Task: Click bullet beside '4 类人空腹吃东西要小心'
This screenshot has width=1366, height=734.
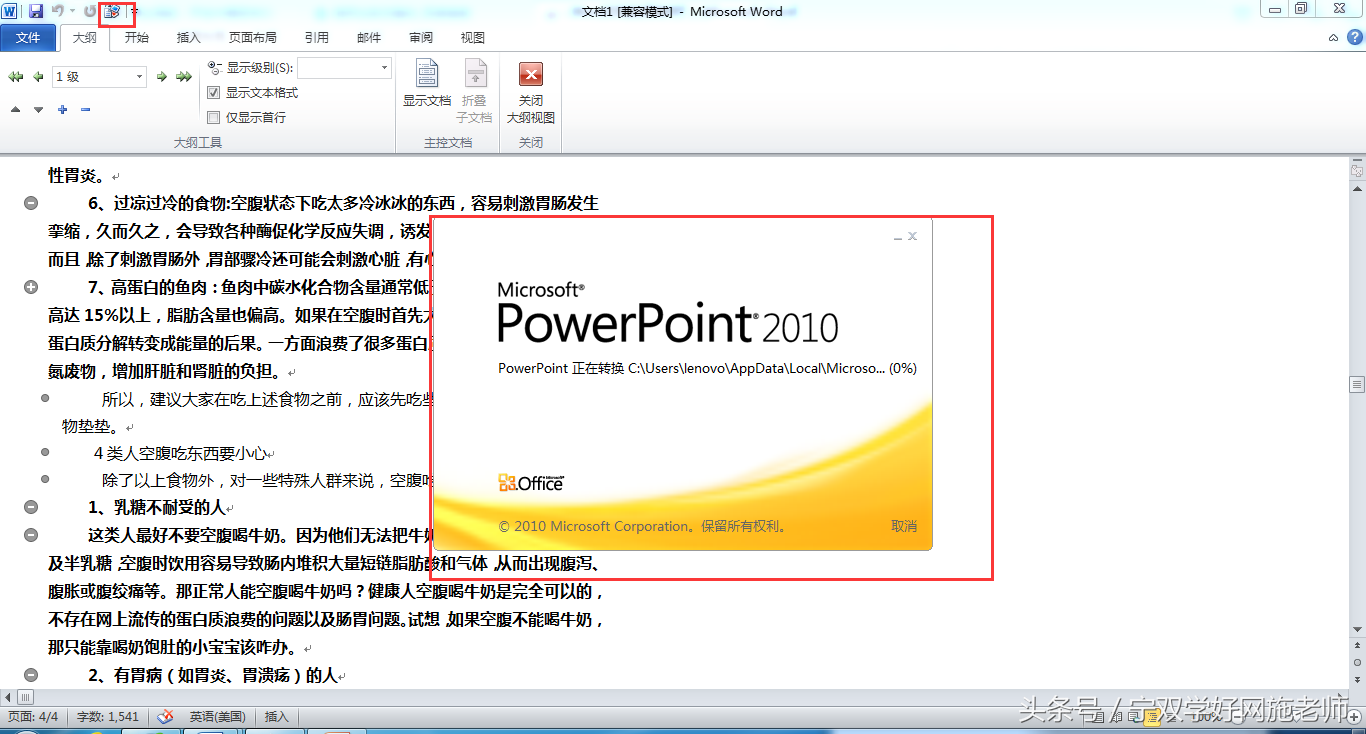Action: point(45,452)
